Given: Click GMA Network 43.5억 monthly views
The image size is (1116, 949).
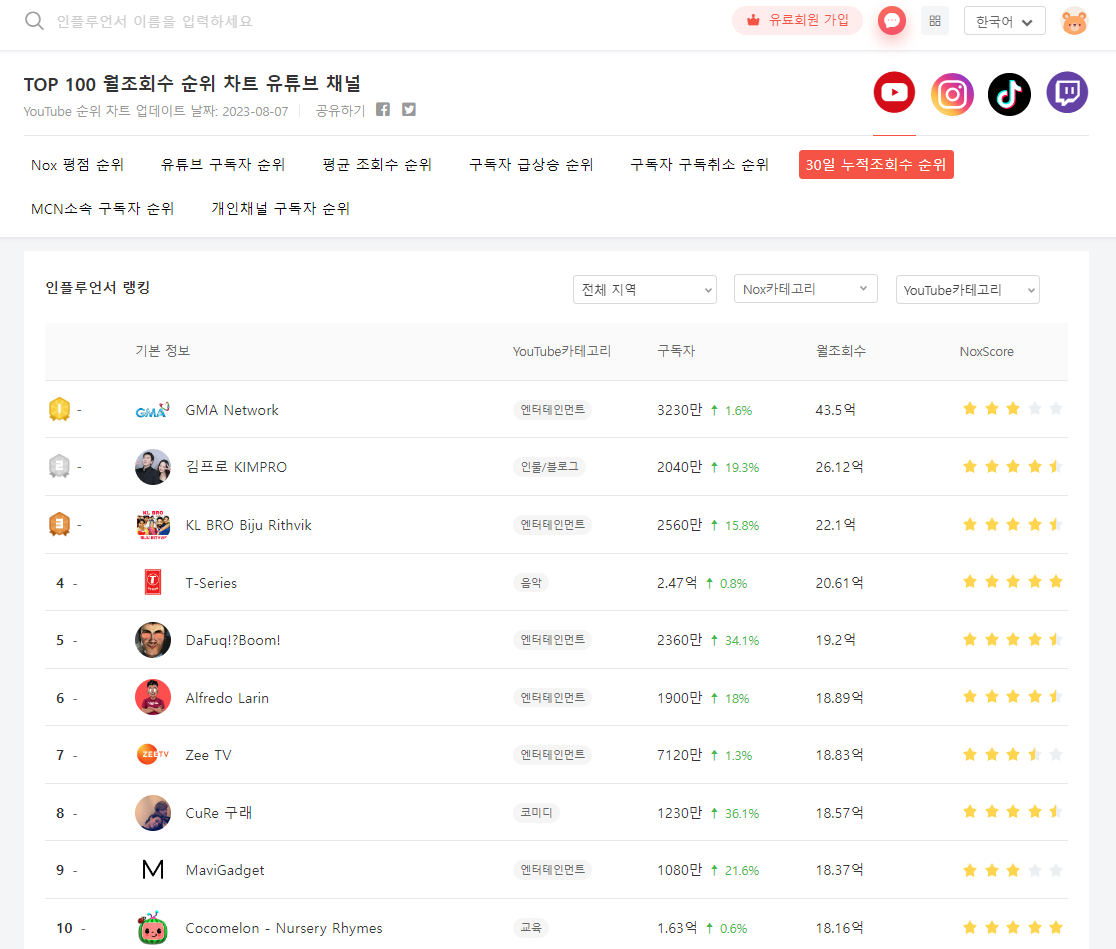Looking at the screenshot, I should pyautogui.click(x=836, y=410).
